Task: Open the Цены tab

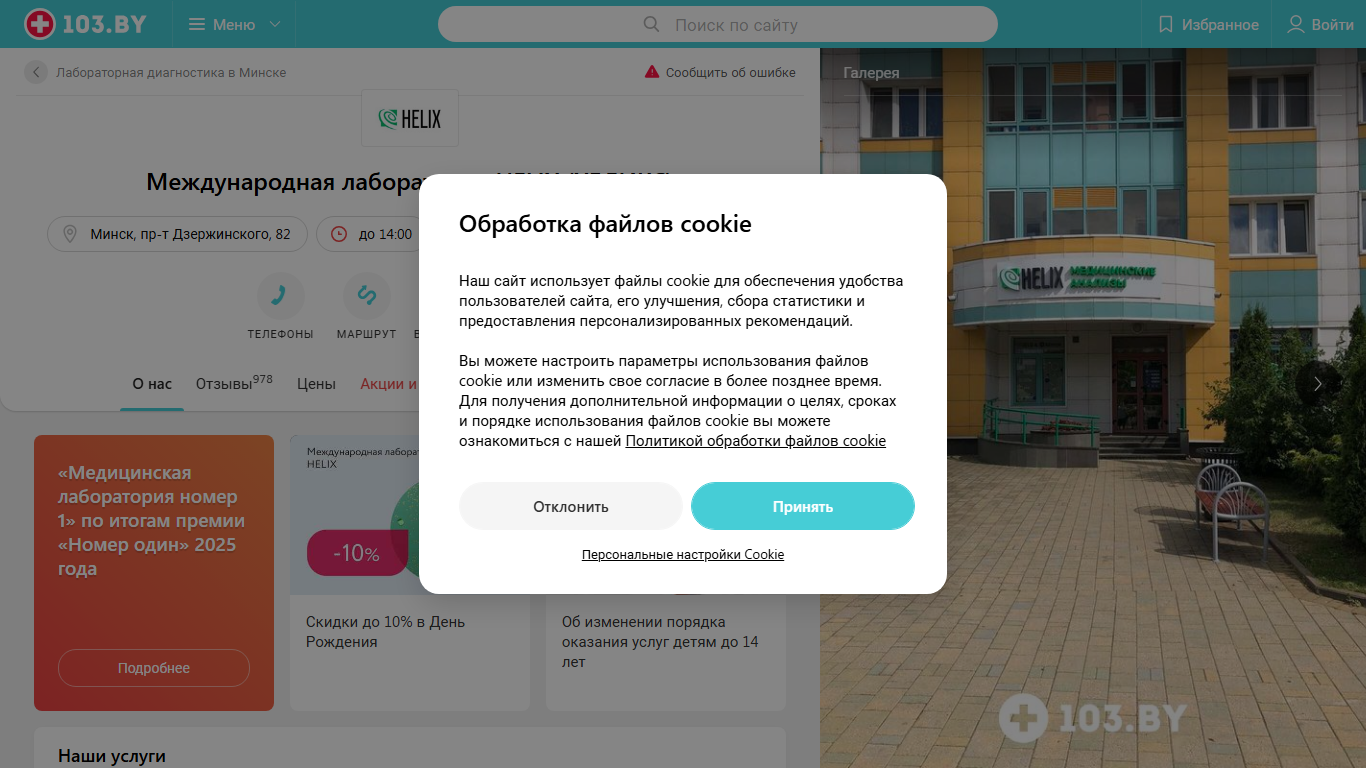Action: [x=316, y=383]
